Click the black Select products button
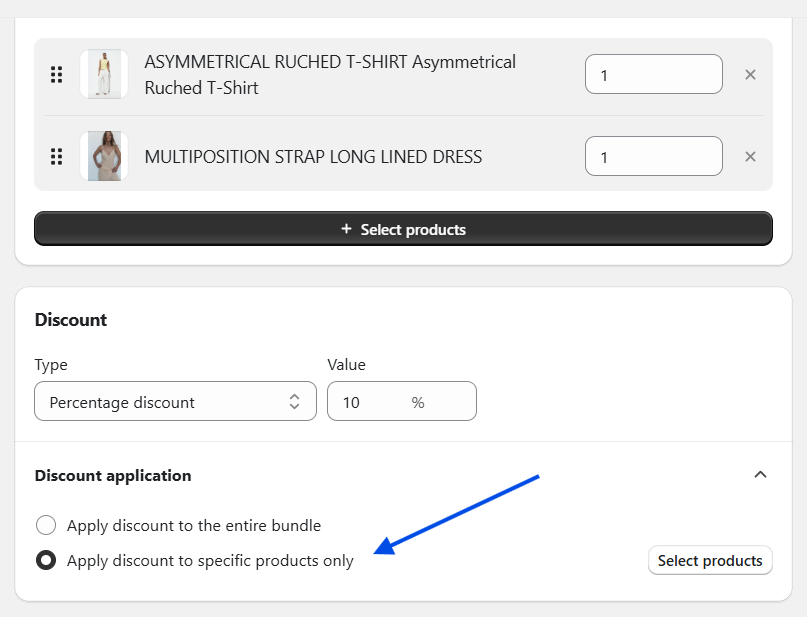The image size is (807, 617). [404, 228]
